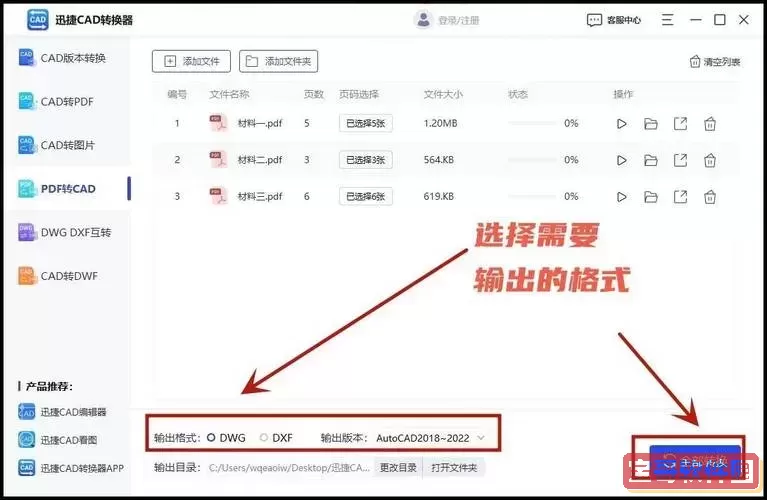Open 输出版本 AutoCAD2018~2022 dropdown
The width and height of the screenshot is (767, 500).
[x=430, y=438]
